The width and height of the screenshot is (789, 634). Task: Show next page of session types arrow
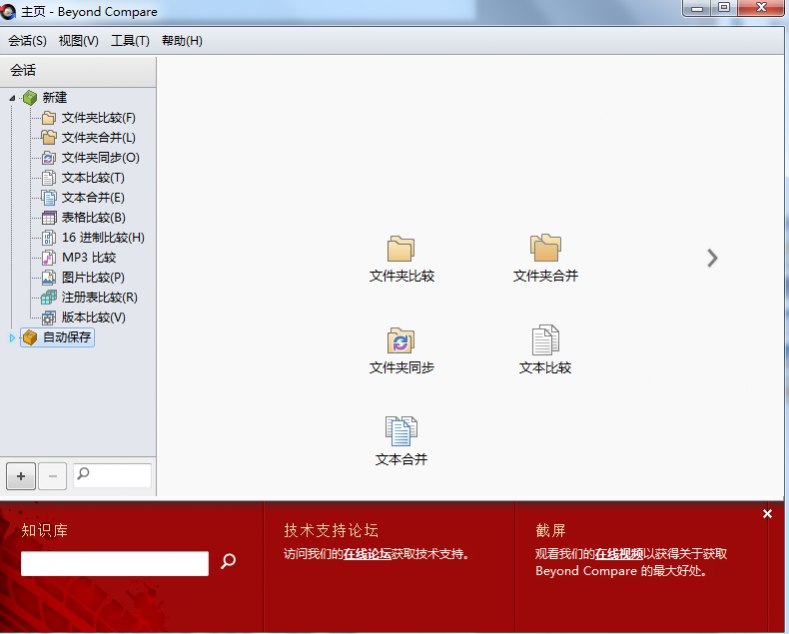[712, 258]
